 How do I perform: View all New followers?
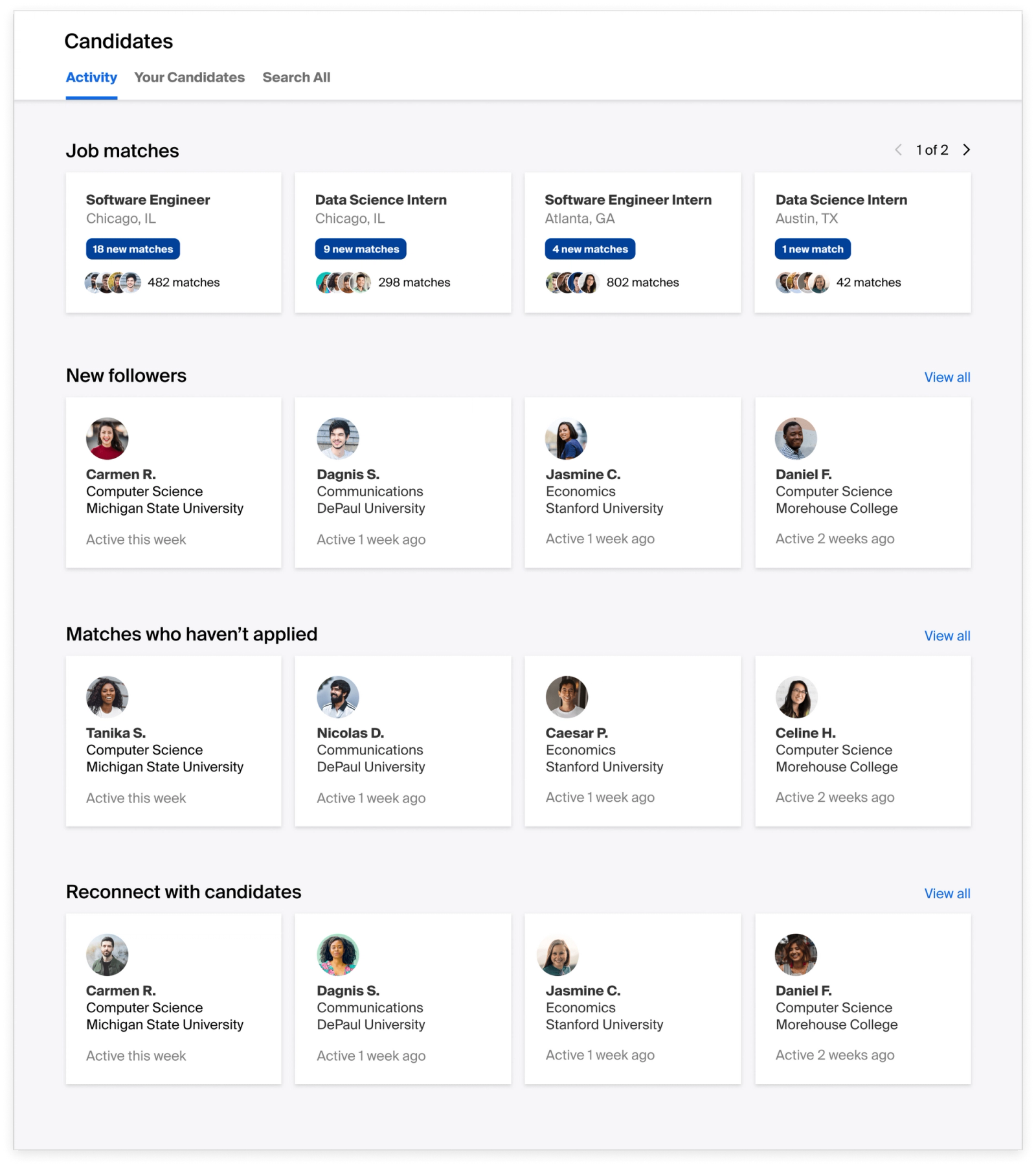(947, 376)
